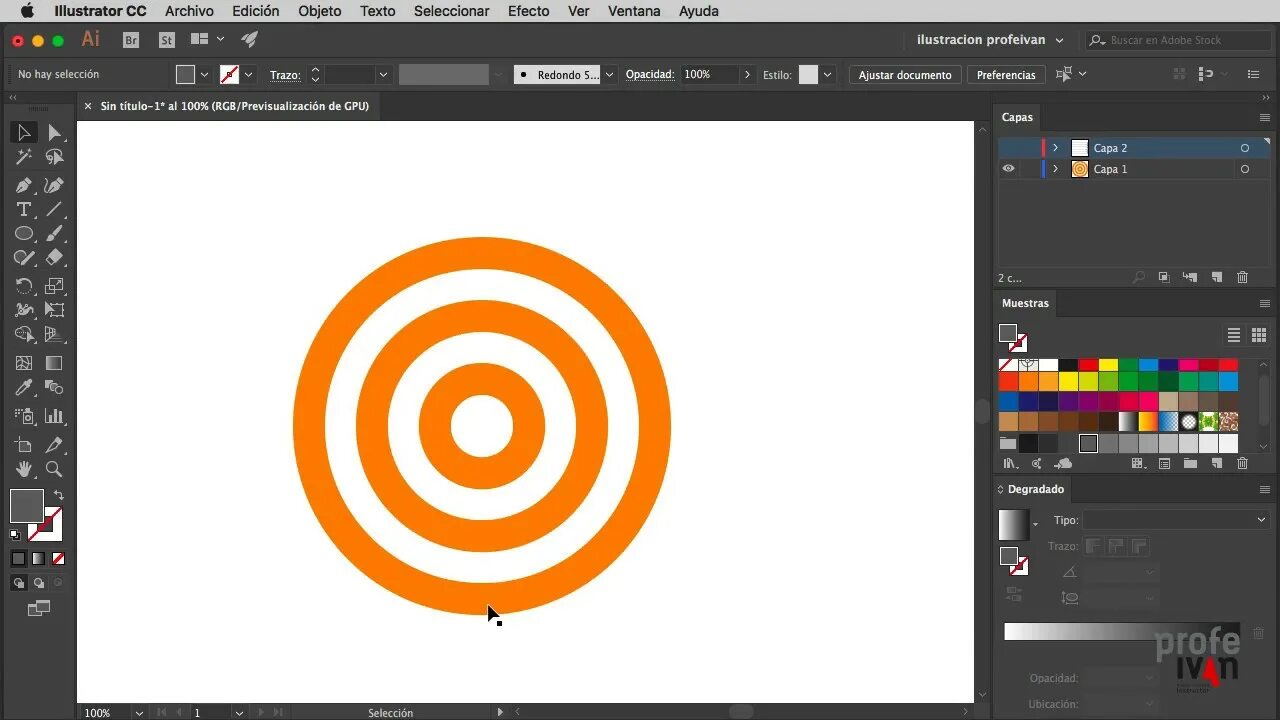Select the Symbol Sprayer tool
The image size is (1280, 720).
(24, 416)
